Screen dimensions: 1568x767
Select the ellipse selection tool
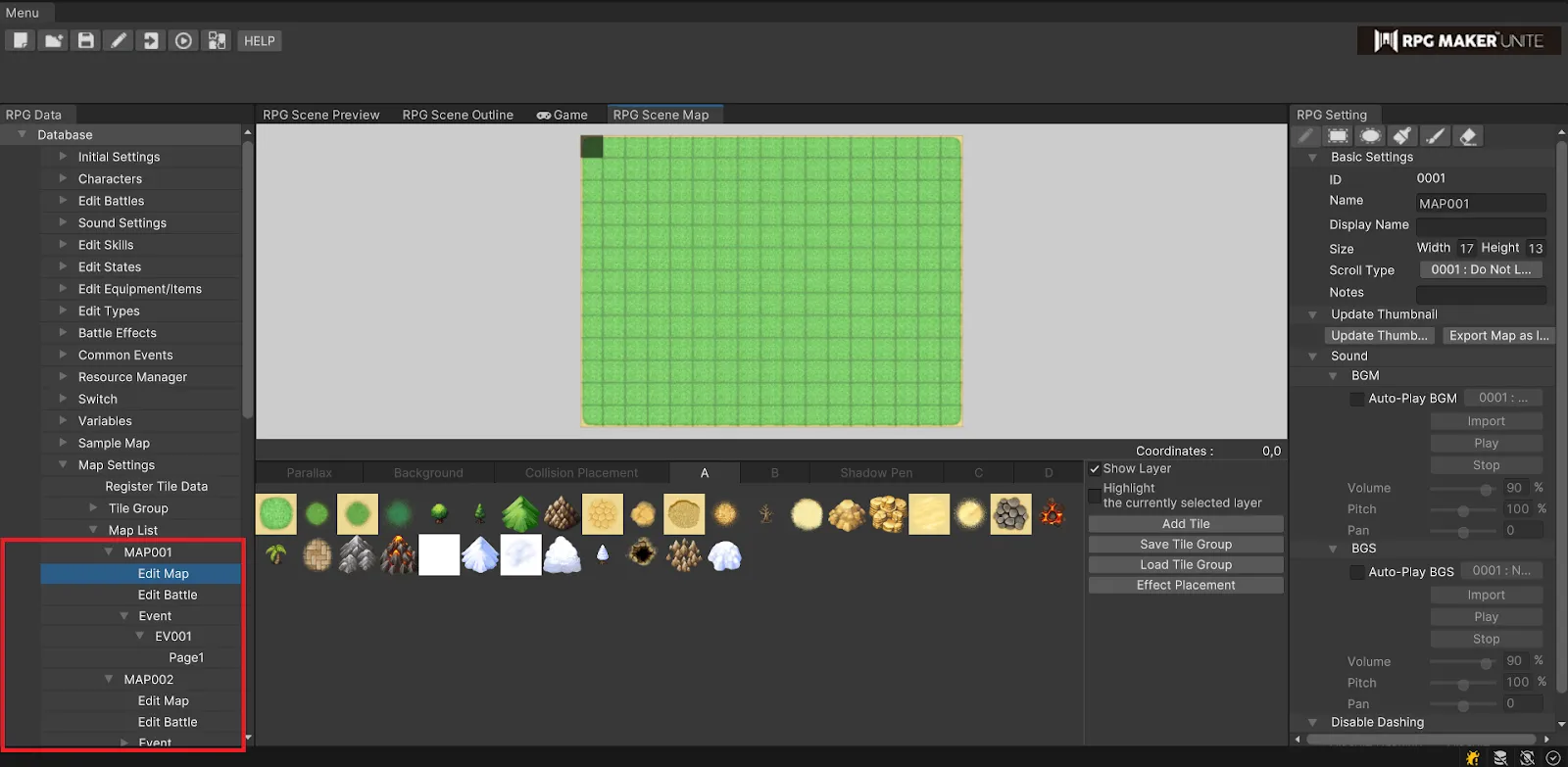(1370, 136)
